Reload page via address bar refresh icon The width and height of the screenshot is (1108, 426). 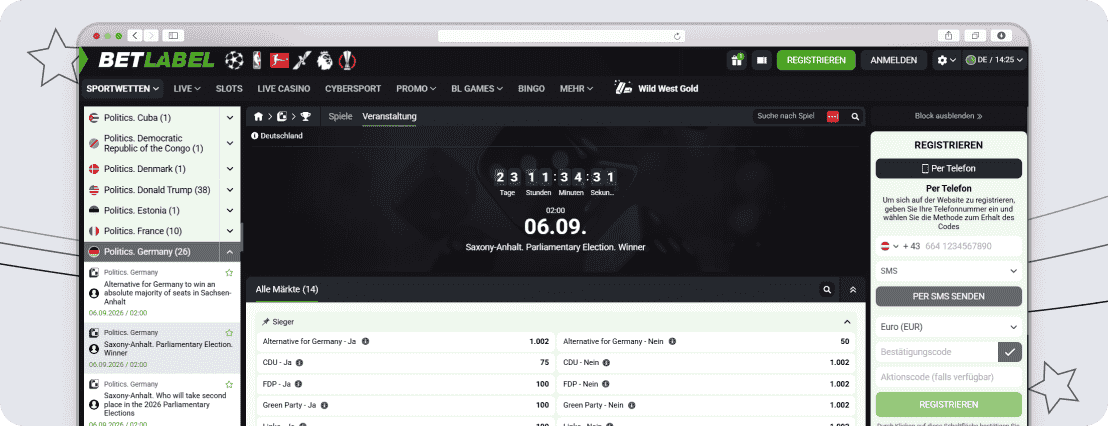point(677,36)
